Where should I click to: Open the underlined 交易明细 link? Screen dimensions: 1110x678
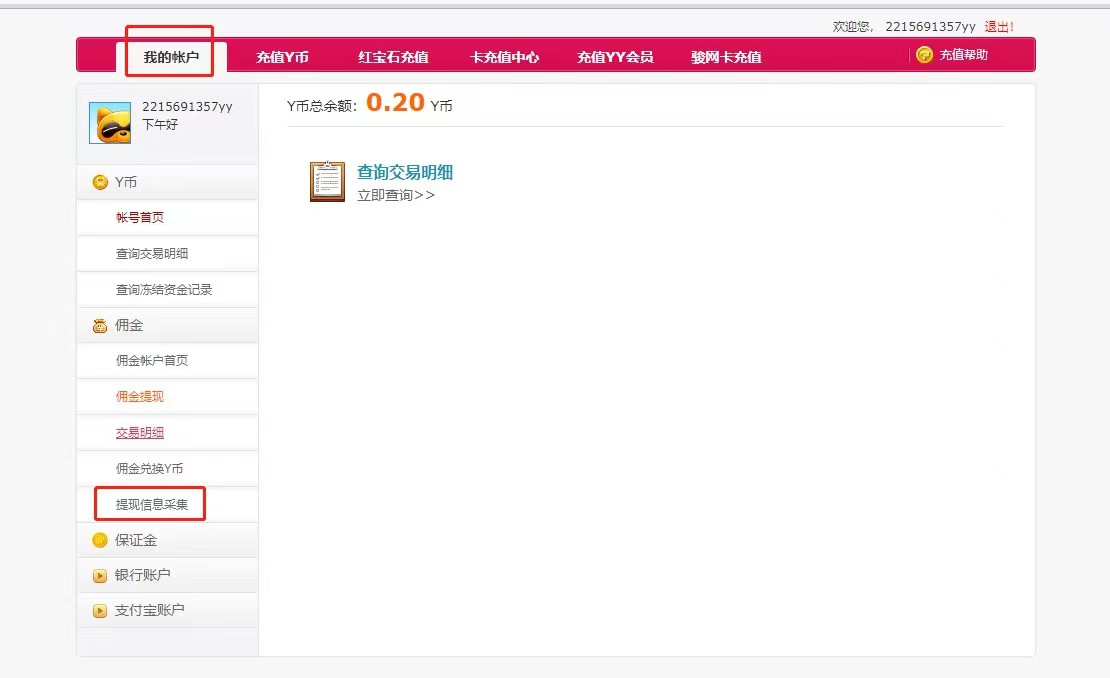pos(139,432)
